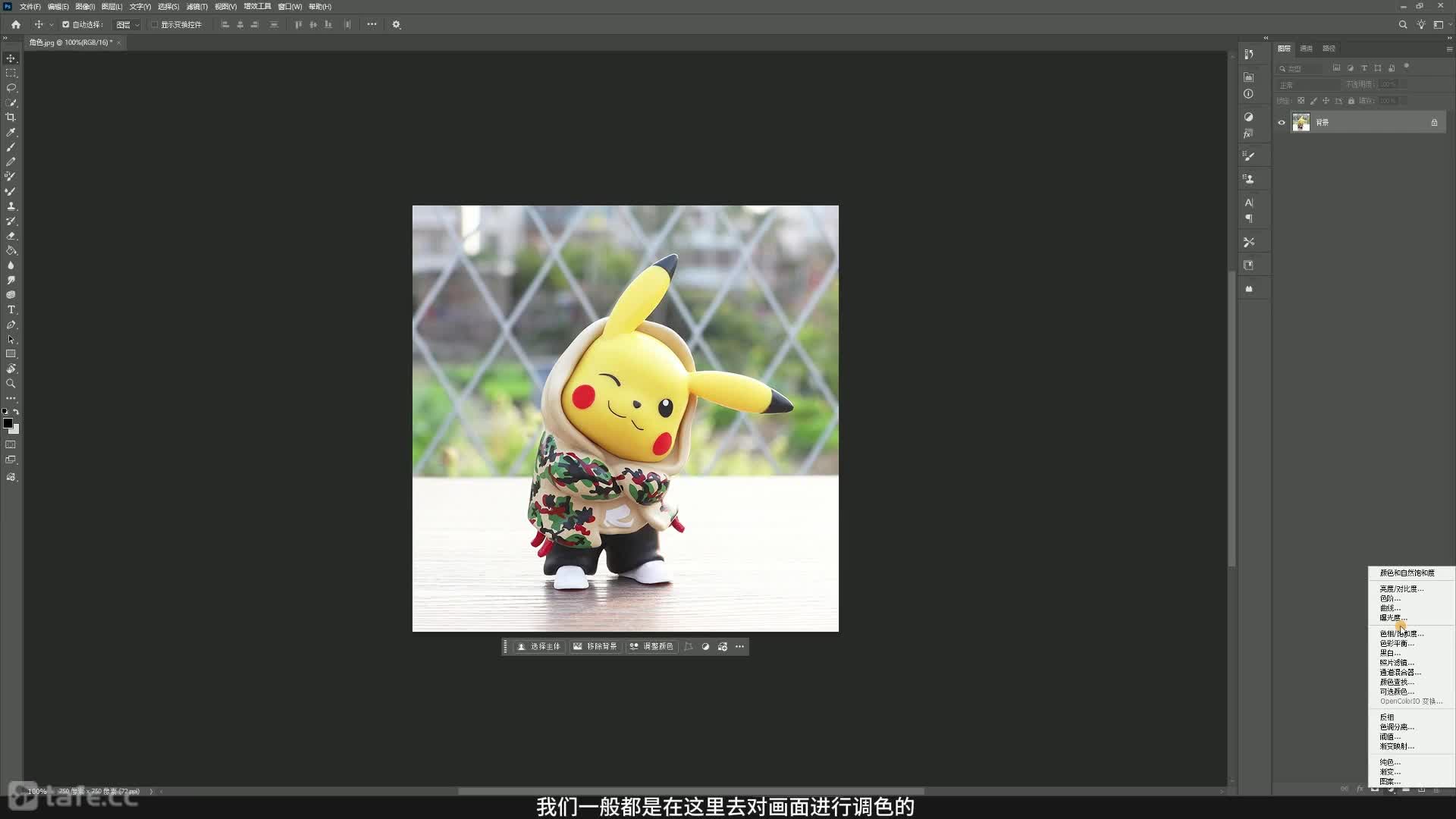Toggle Quick Mask mode in toolbar
Viewport: 1456px width, 819px height.
(11, 445)
